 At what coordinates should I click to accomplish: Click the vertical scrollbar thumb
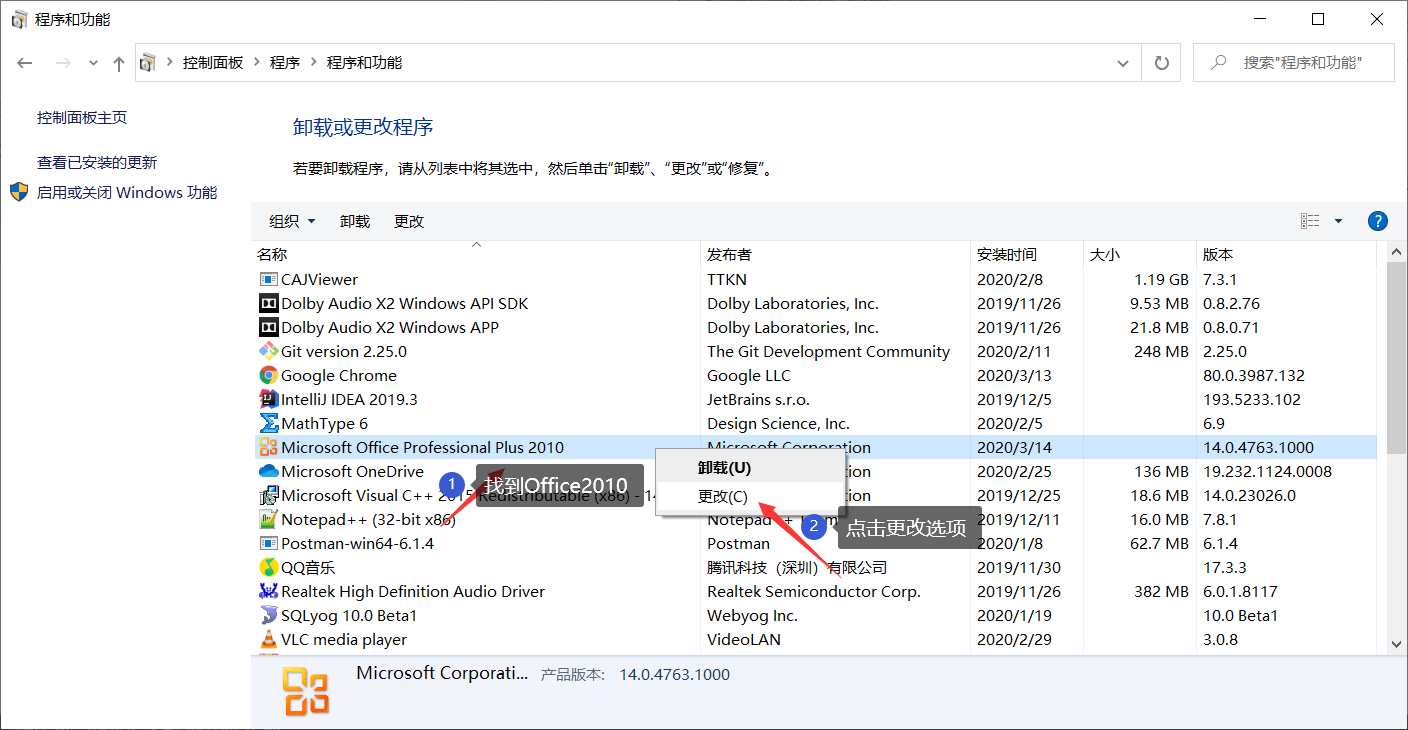[x=1397, y=359]
